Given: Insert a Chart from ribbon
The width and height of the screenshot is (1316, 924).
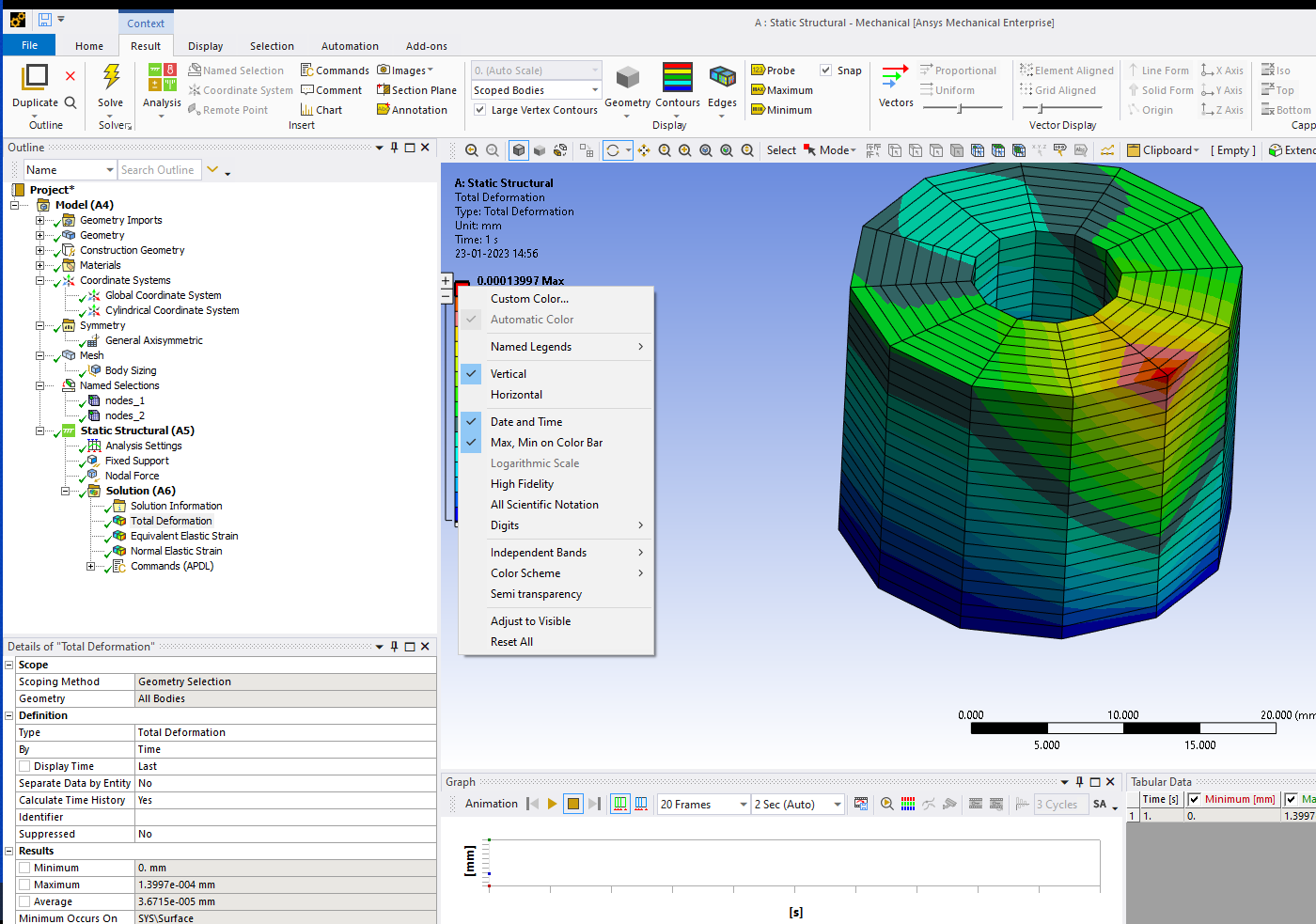Looking at the screenshot, I should 321,110.
